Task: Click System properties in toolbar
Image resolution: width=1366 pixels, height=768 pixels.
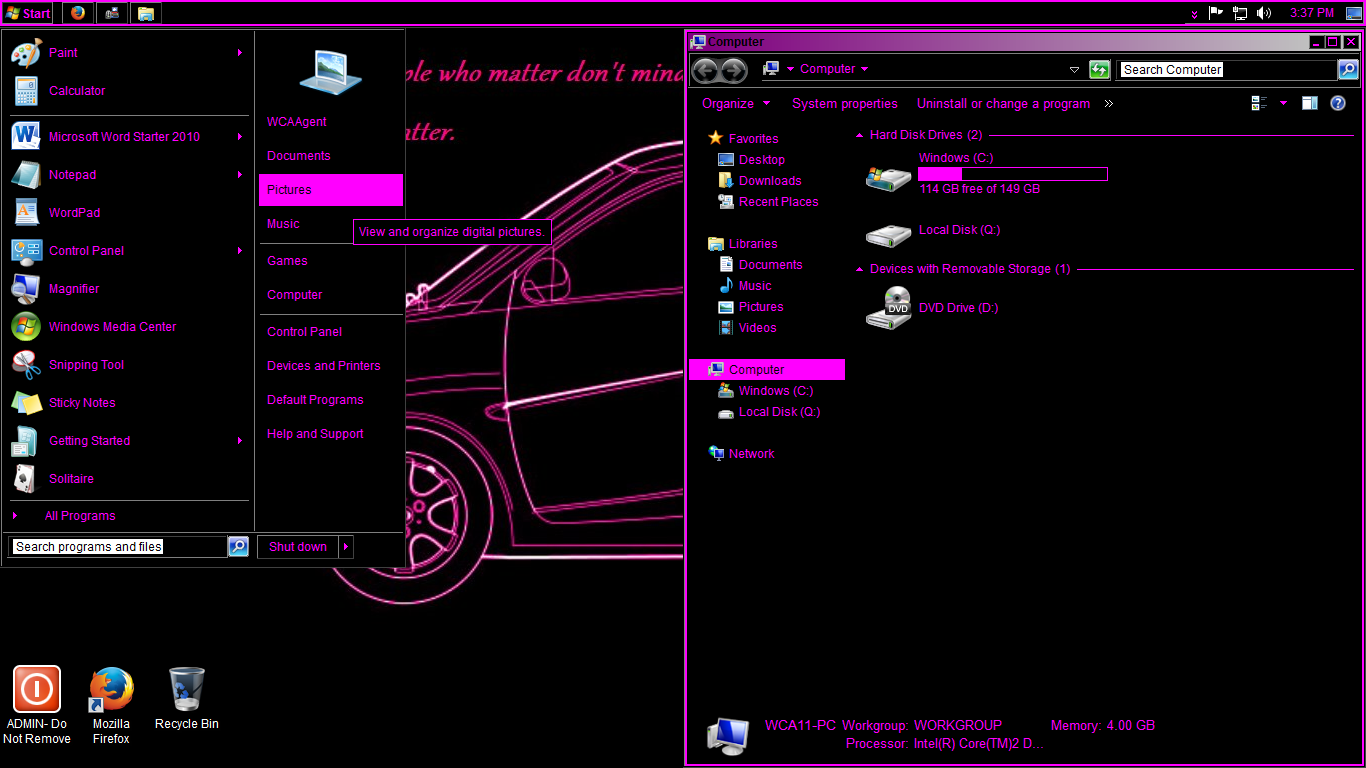Action: pos(845,103)
